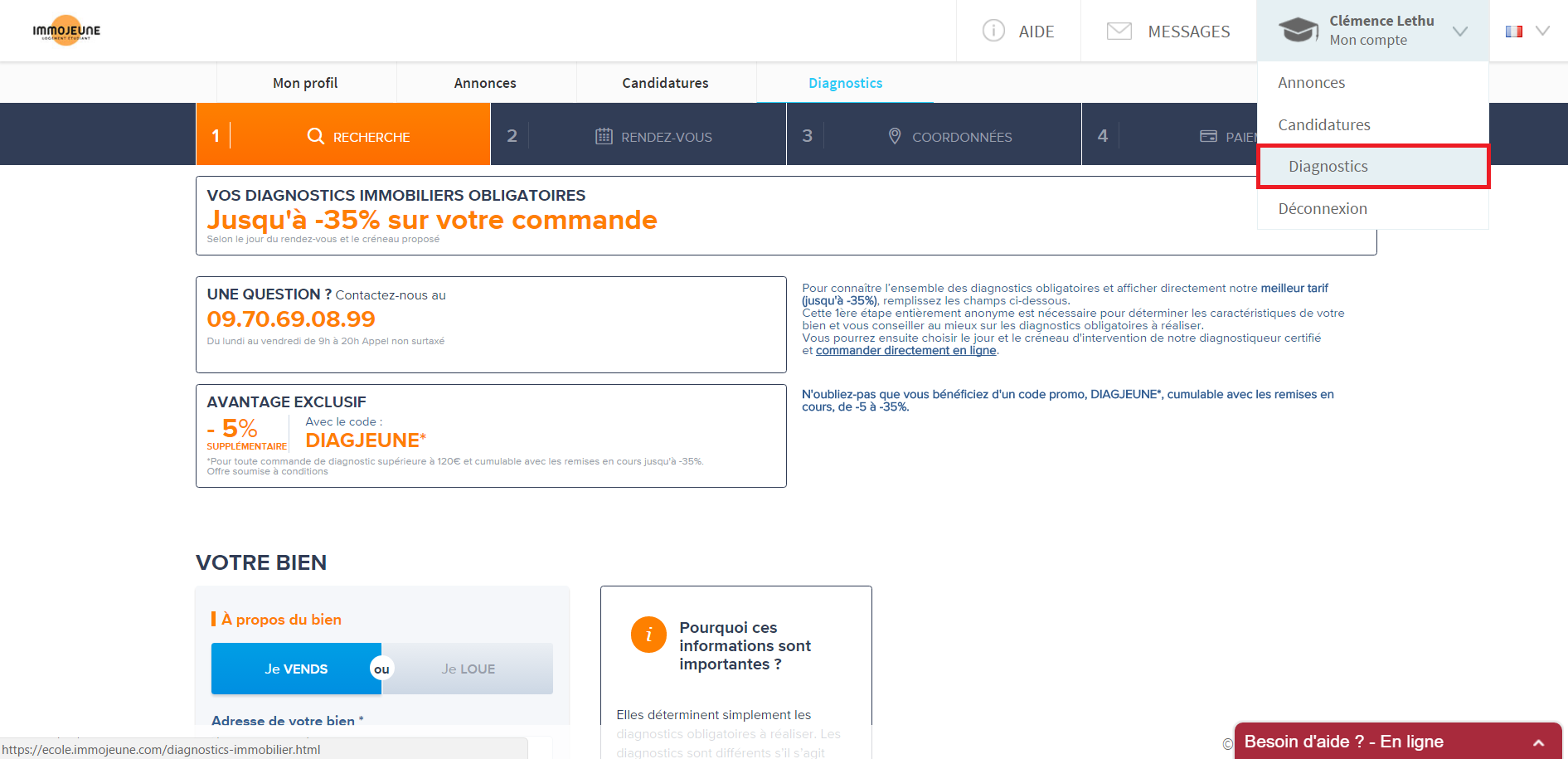Click the location pin icon in COORDONNÉES step

[895, 136]
